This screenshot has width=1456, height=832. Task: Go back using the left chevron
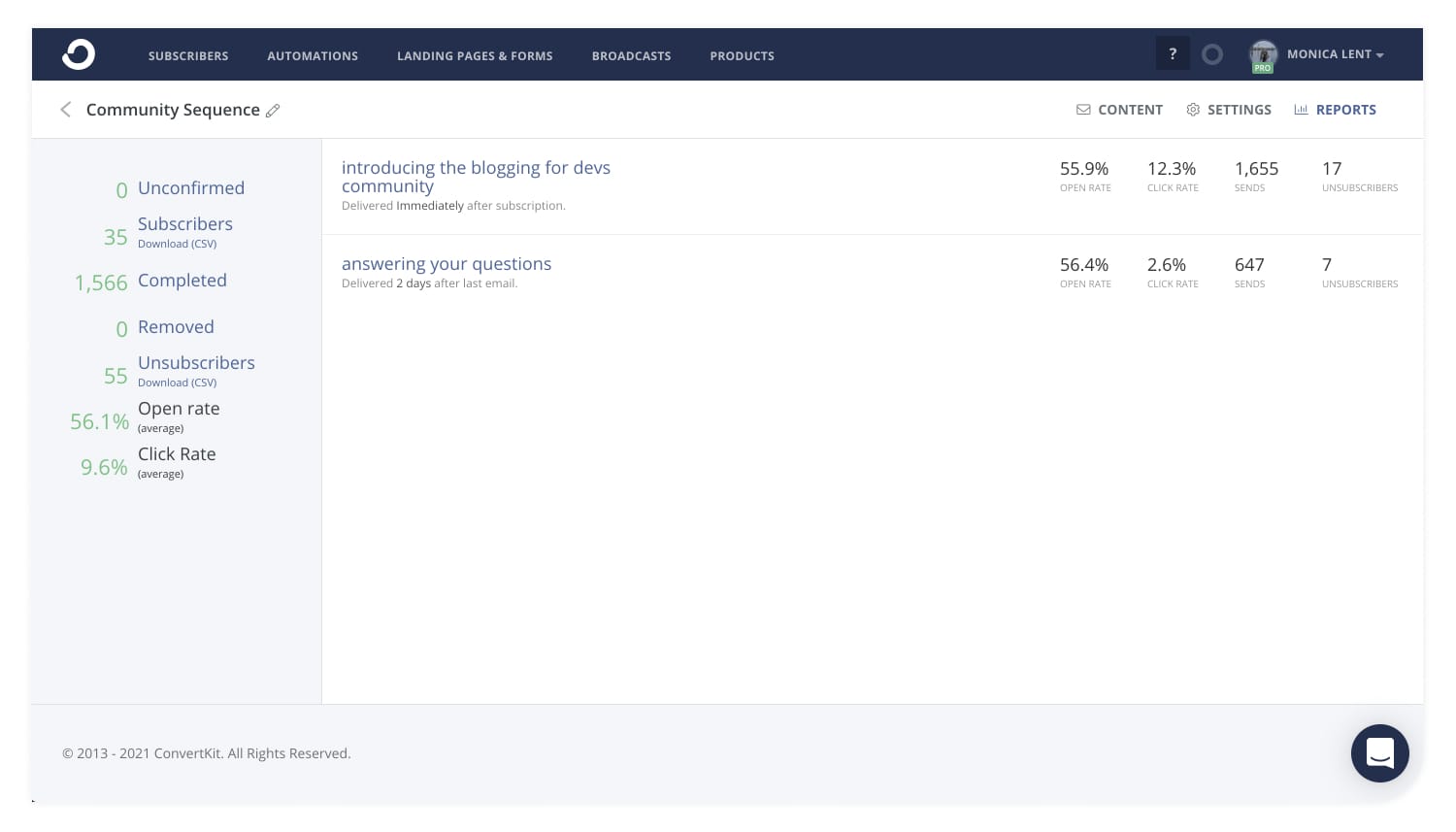coord(66,110)
